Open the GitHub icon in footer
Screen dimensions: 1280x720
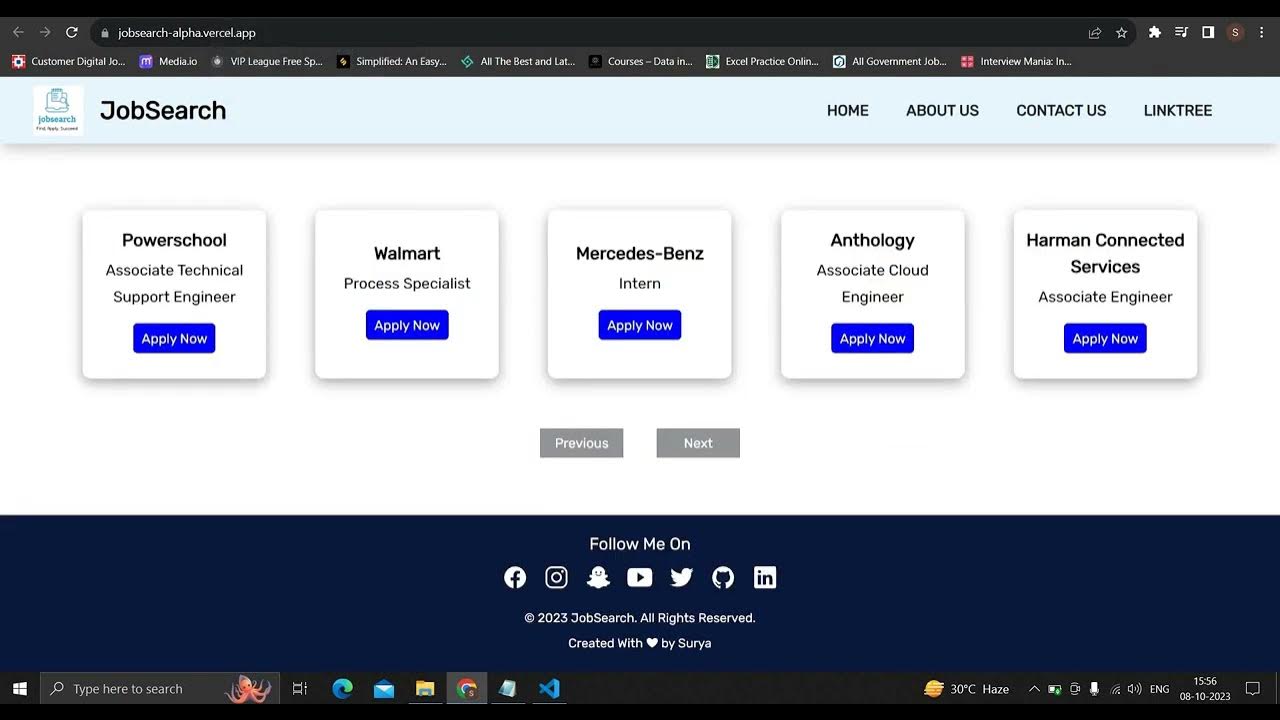pos(723,577)
